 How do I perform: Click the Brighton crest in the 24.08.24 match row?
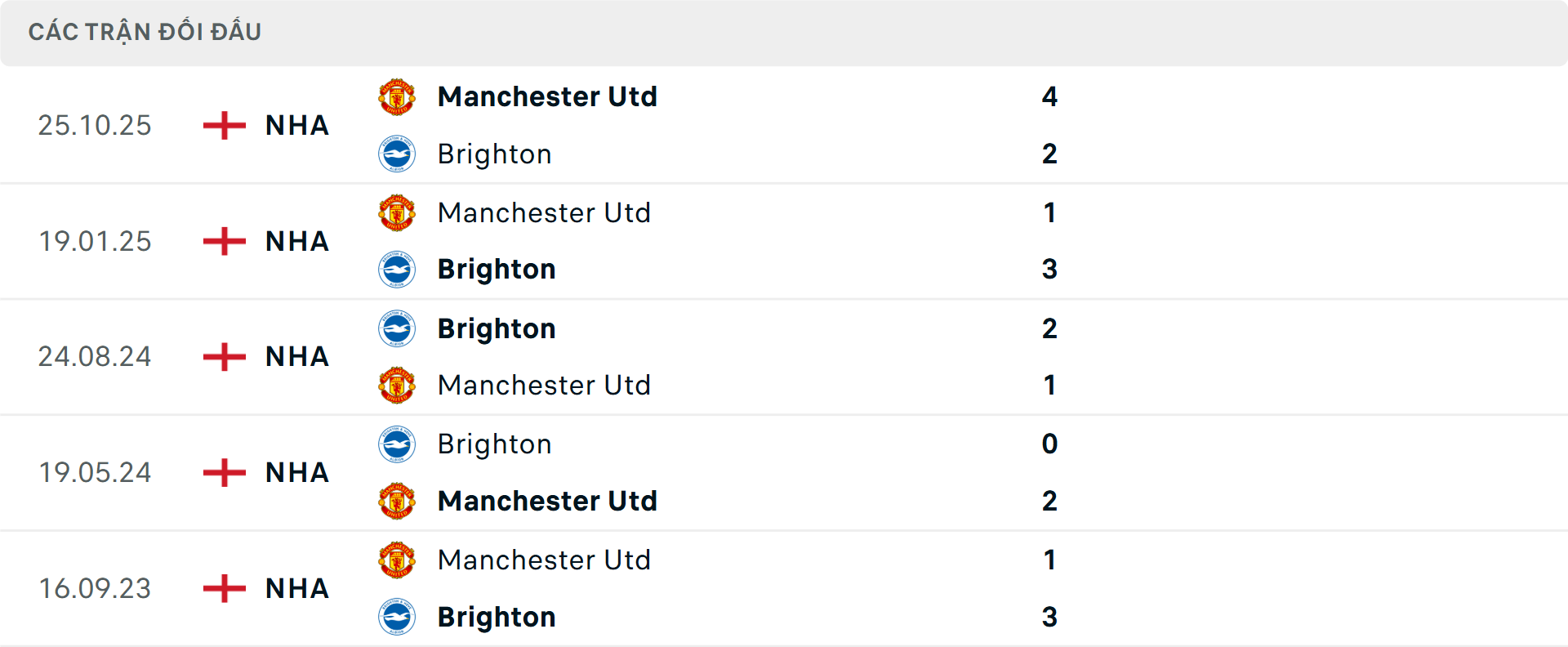click(x=397, y=328)
